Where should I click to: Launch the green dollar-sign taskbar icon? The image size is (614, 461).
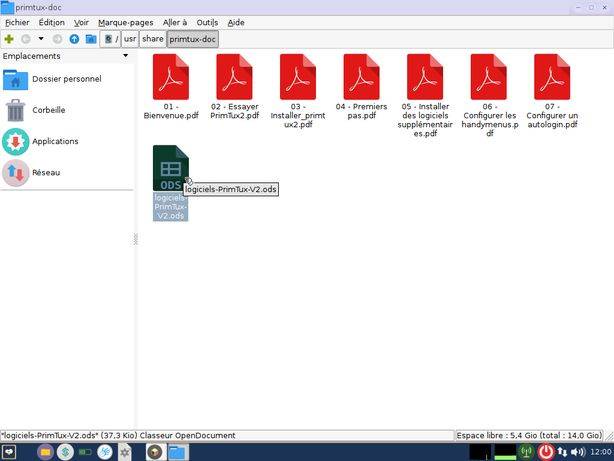coord(65,452)
